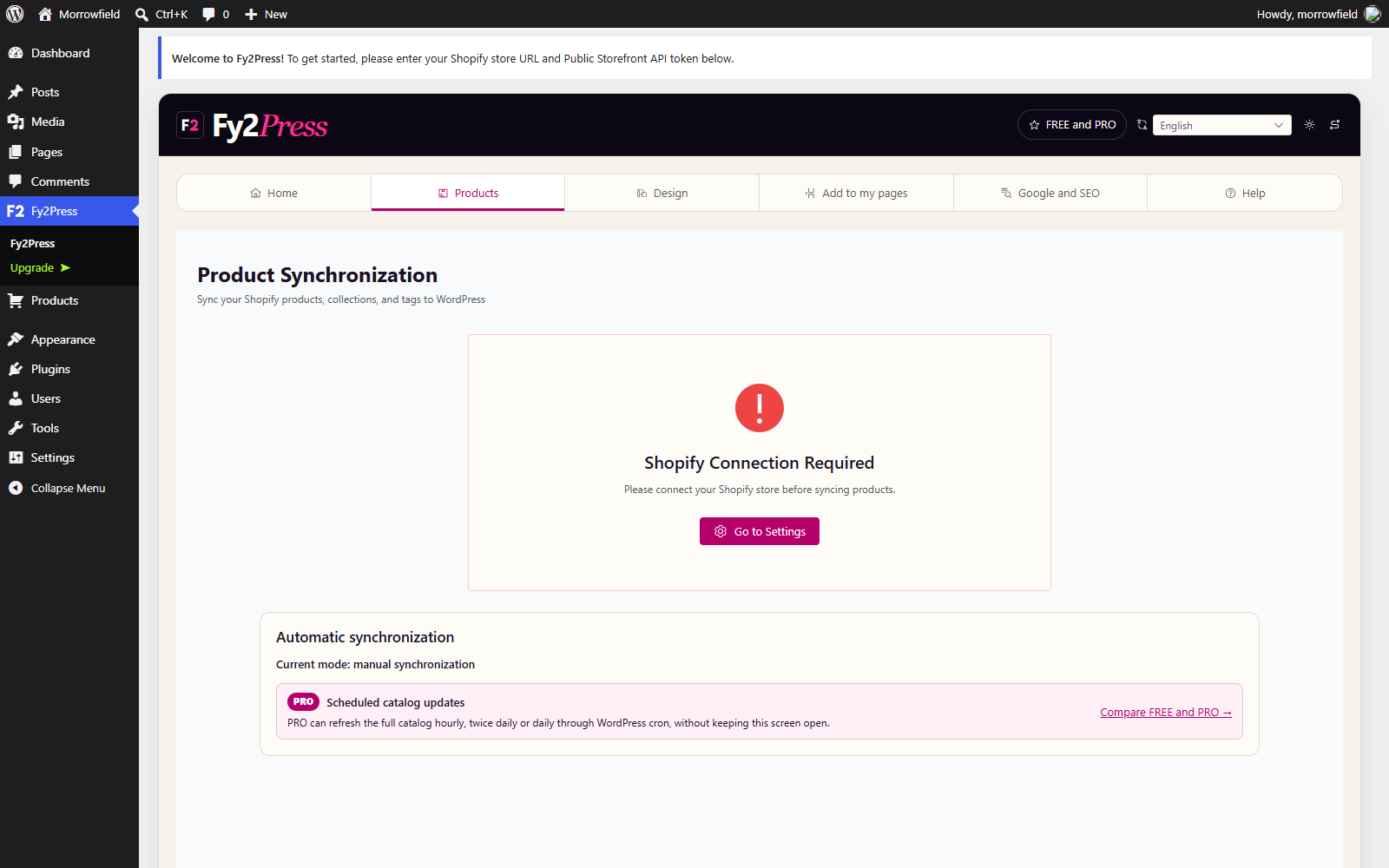The height and width of the screenshot is (868, 1389).
Task: Click the WordPress logo in admin bar
Action: click(x=15, y=14)
